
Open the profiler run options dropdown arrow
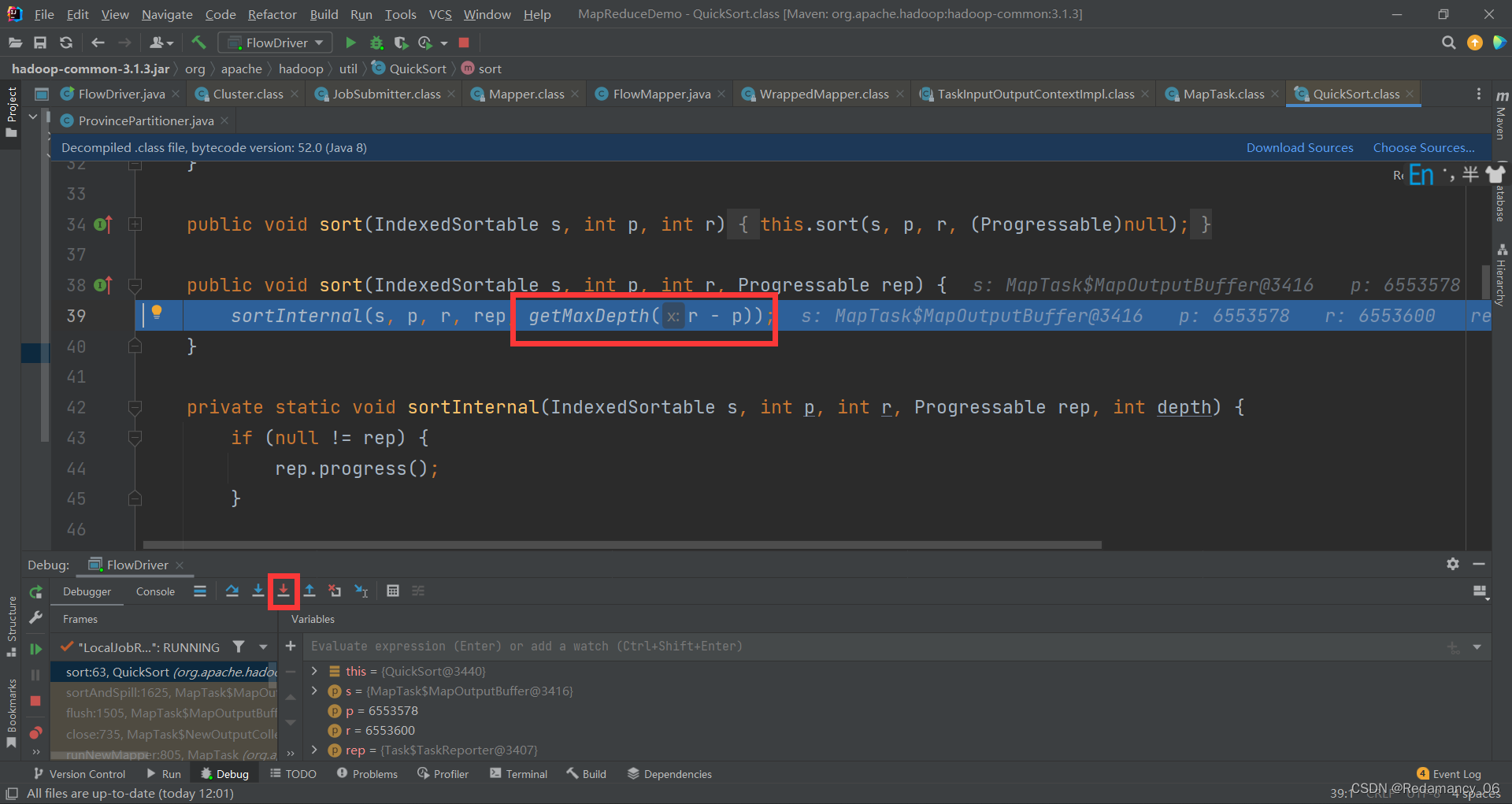[444, 43]
